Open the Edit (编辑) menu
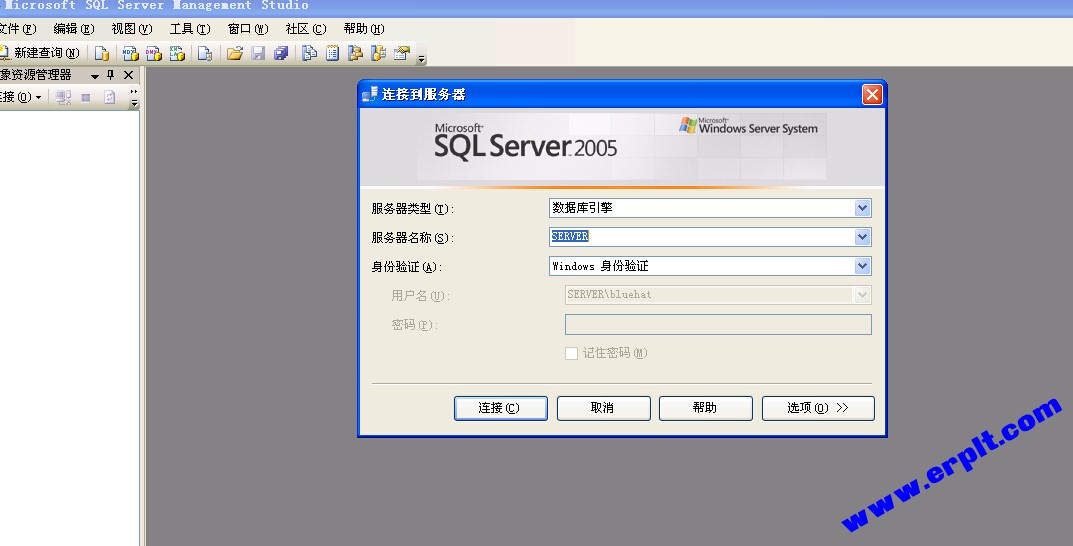Image resolution: width=1073 pixels, height=546 pixels. tap(74, 29)
